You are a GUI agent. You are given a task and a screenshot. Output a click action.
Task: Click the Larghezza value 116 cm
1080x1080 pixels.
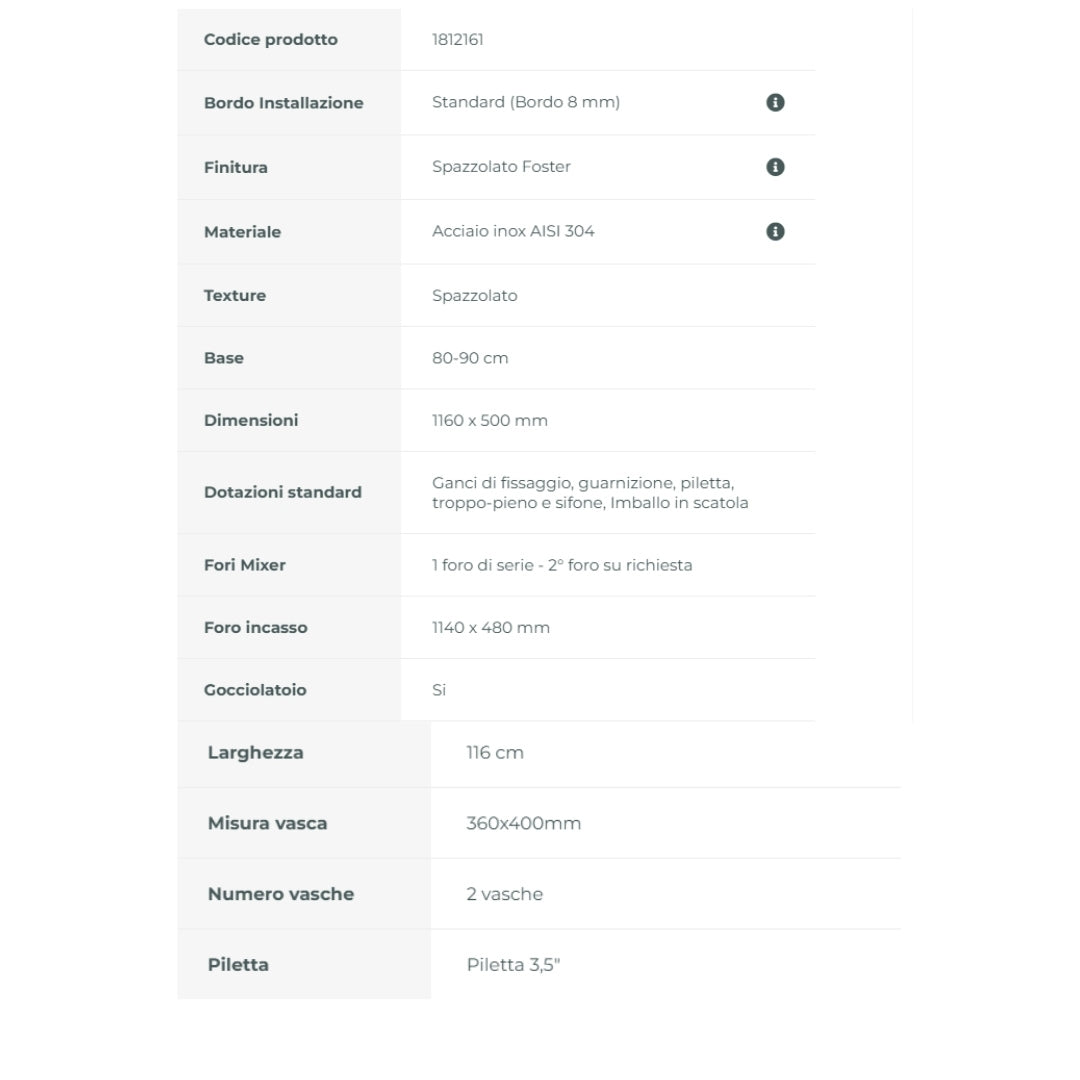(495, 752)
